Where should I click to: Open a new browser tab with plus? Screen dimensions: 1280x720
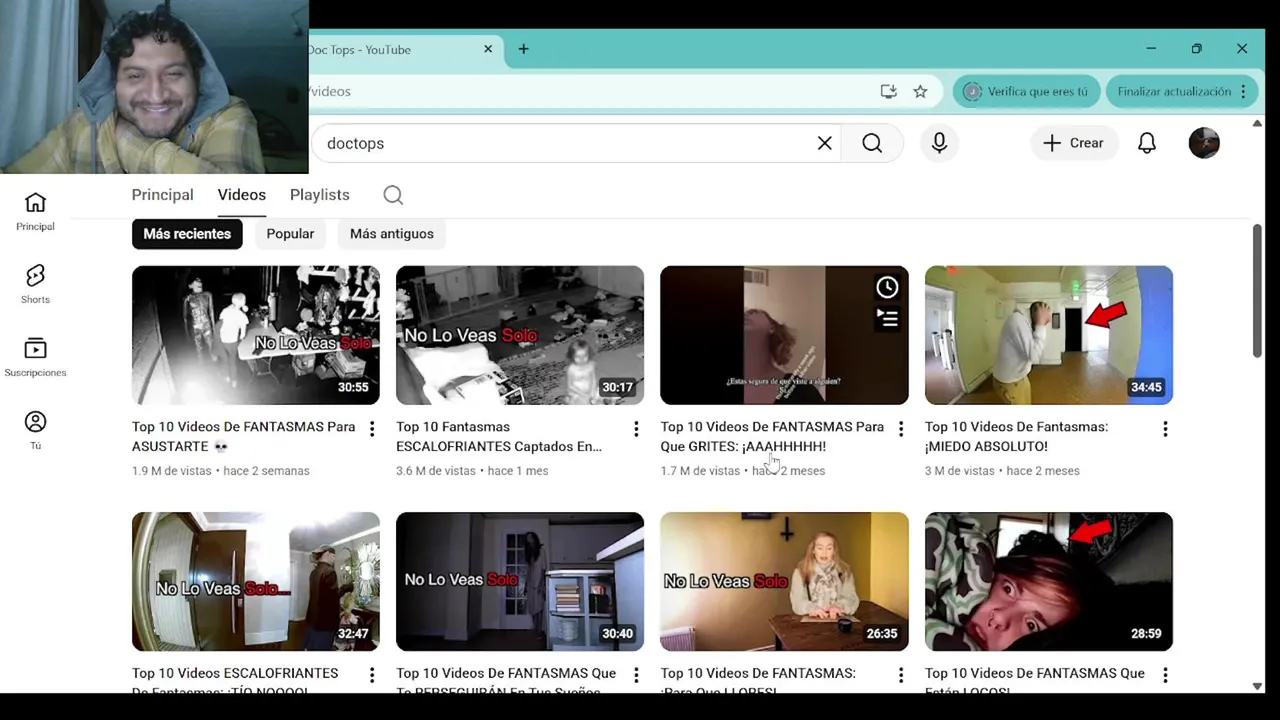pyautogui.click(x=523, y=49)
